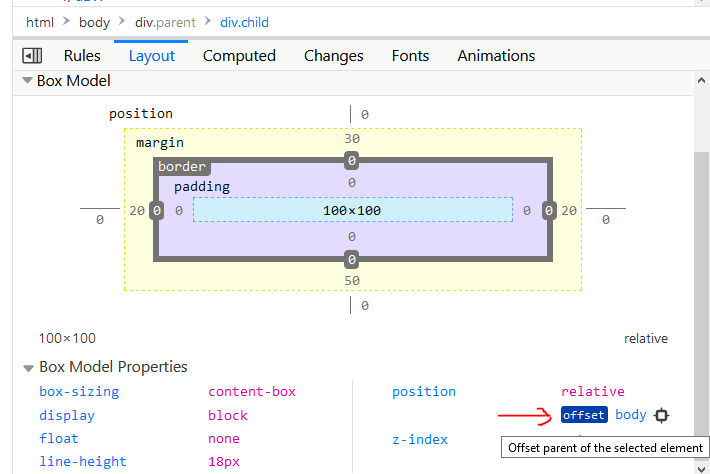
Task: Click the body breadcrumb element
Action: 95,22
